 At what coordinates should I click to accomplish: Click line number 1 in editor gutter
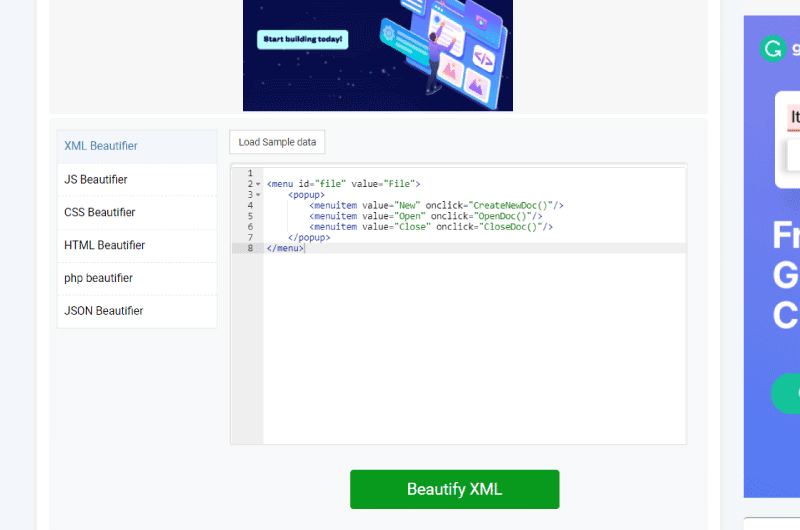coord(250,173)
